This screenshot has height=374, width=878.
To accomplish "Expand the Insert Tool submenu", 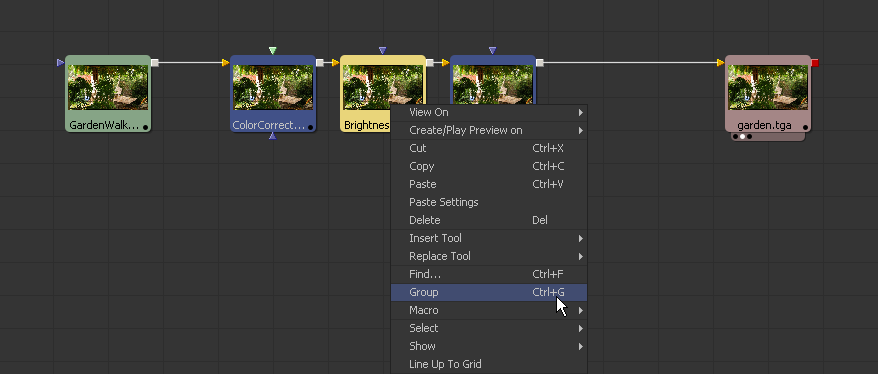I will tap(489, 238).
